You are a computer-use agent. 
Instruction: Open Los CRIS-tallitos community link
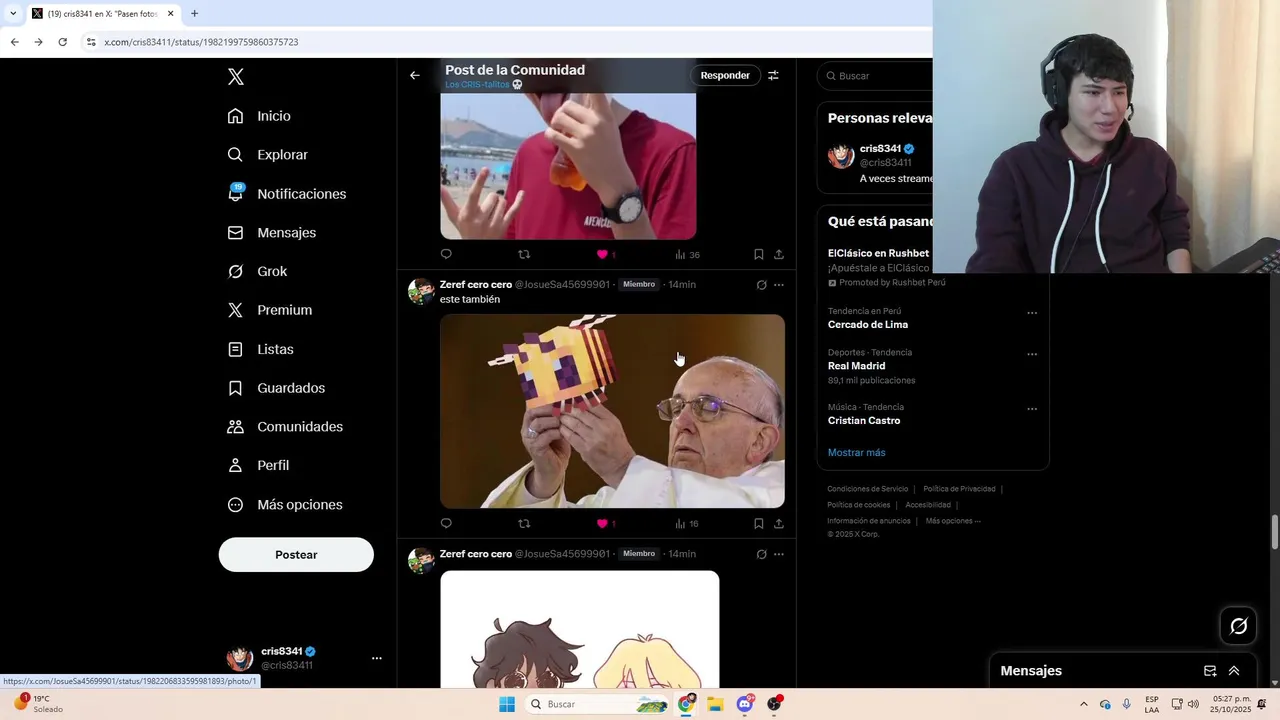483,85
